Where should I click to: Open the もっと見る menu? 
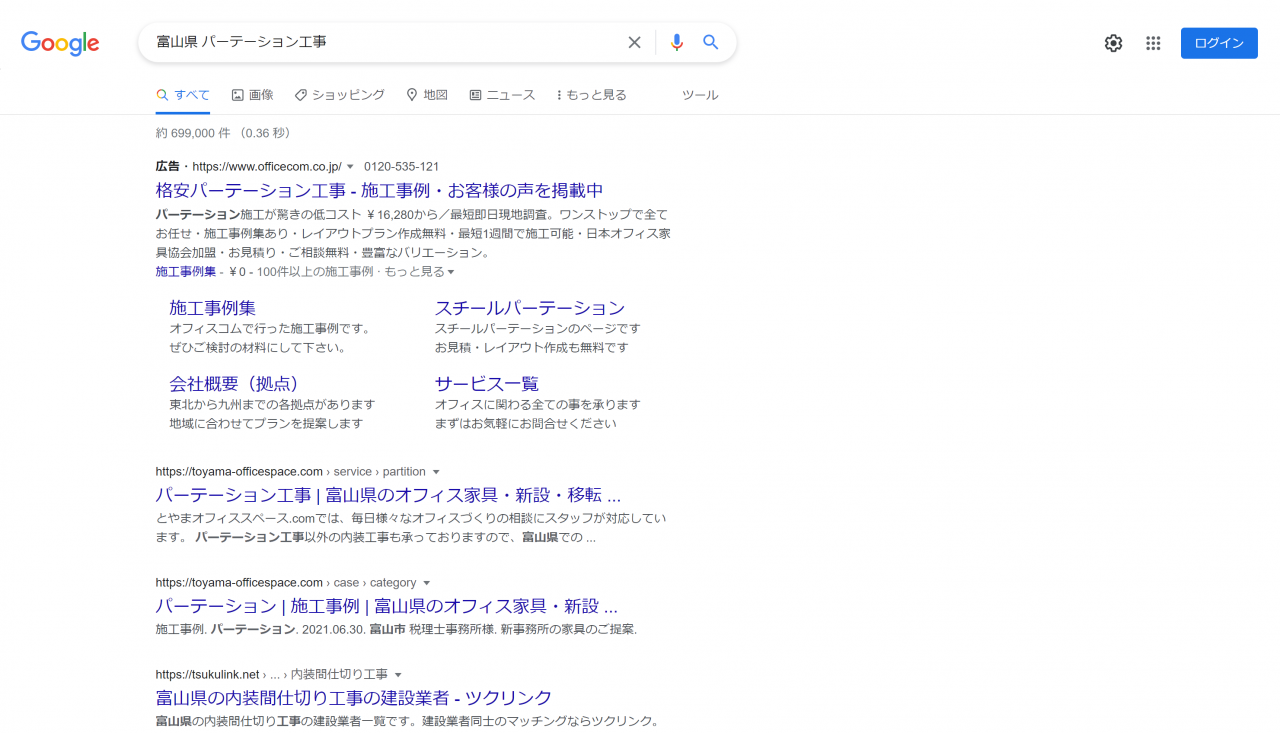(591, 95)
